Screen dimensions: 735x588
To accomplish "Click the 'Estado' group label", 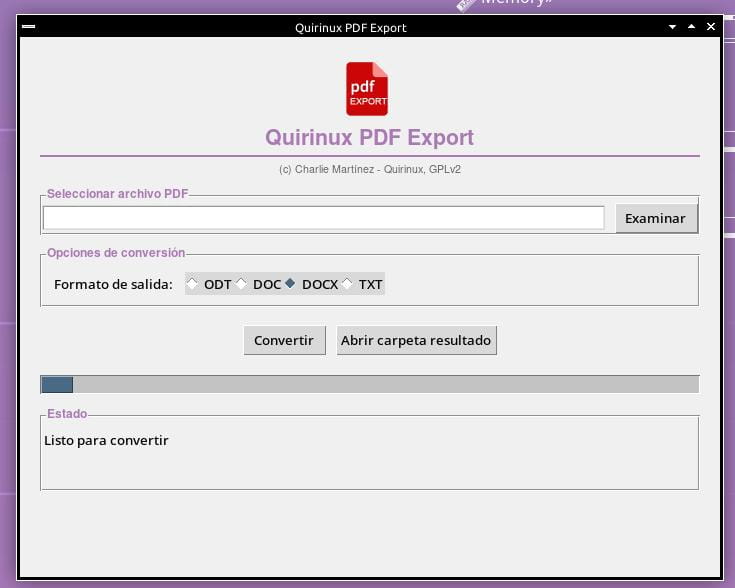I will coord(67,414).
